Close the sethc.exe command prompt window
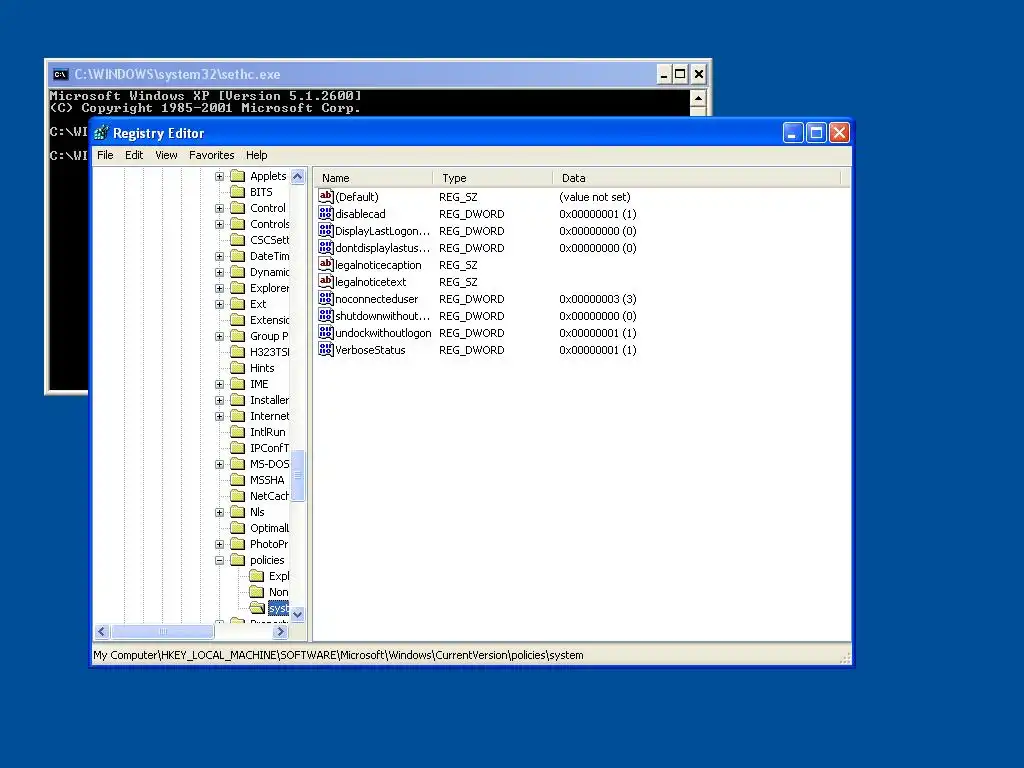1024x768 pixels. (x=699, y=74)
